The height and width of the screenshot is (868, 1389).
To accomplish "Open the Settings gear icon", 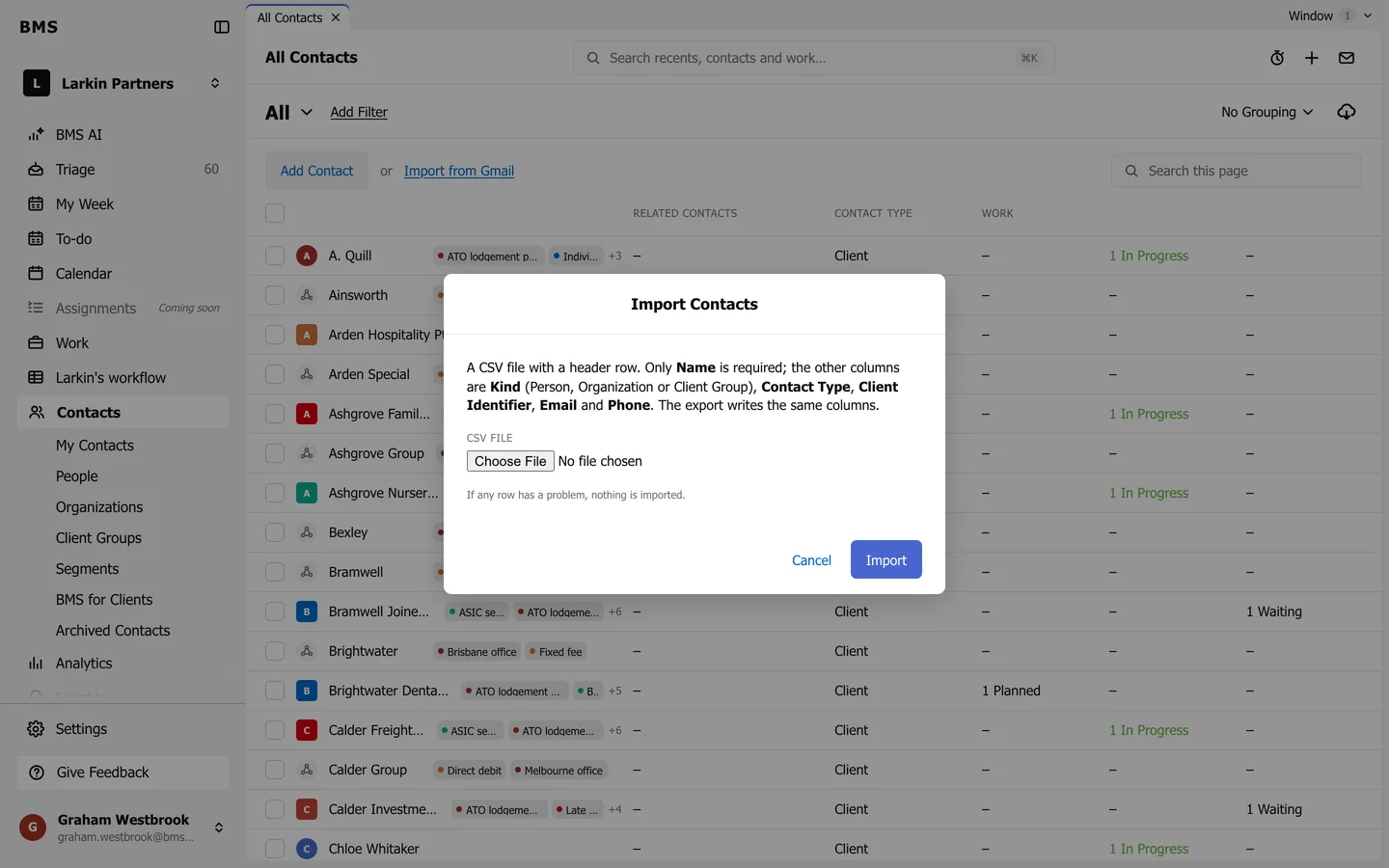I will (x=36, y=728).
